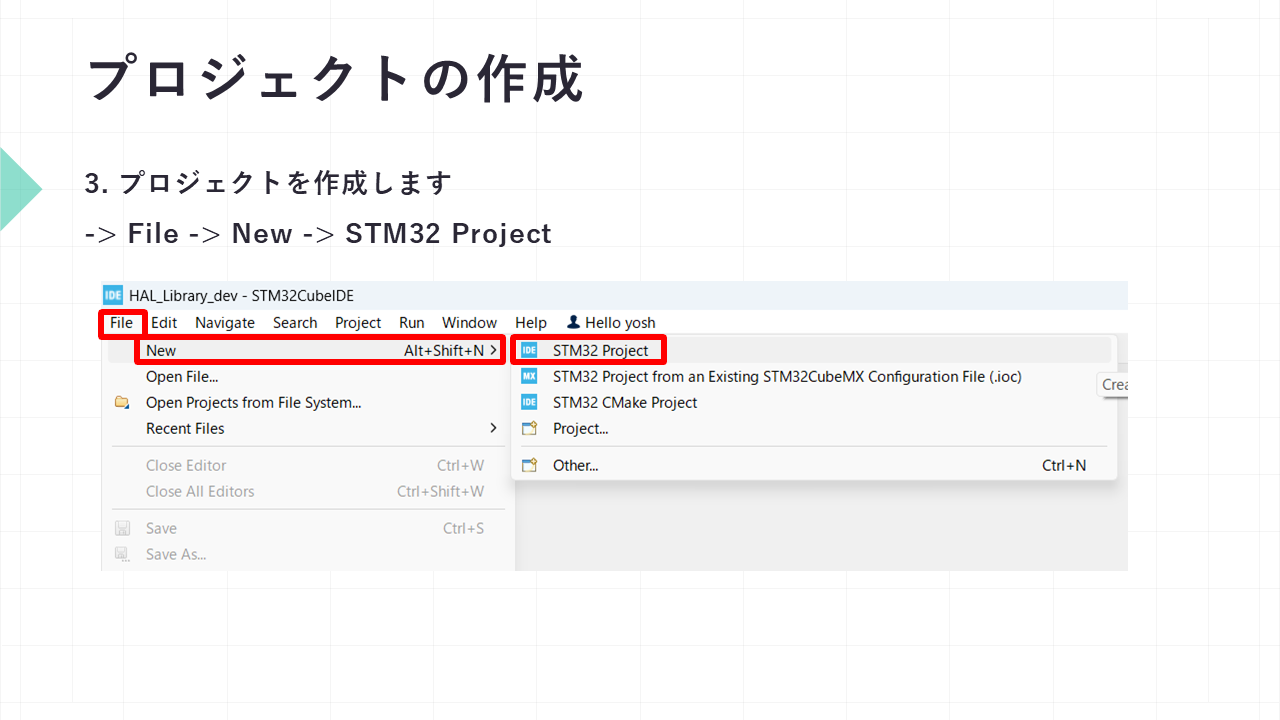The height and width of the screenshot is (720, 1280).
Task: Open the Help menu
Action: pyautogui.click(x=531, y=323)
